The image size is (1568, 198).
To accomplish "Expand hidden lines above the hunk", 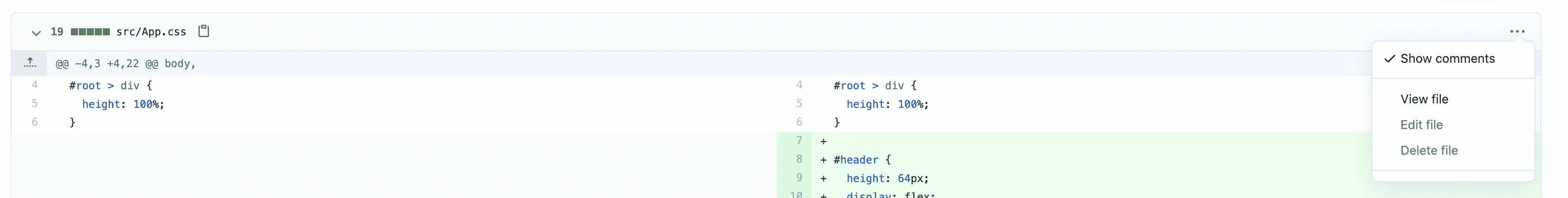I will click(30, 63).
